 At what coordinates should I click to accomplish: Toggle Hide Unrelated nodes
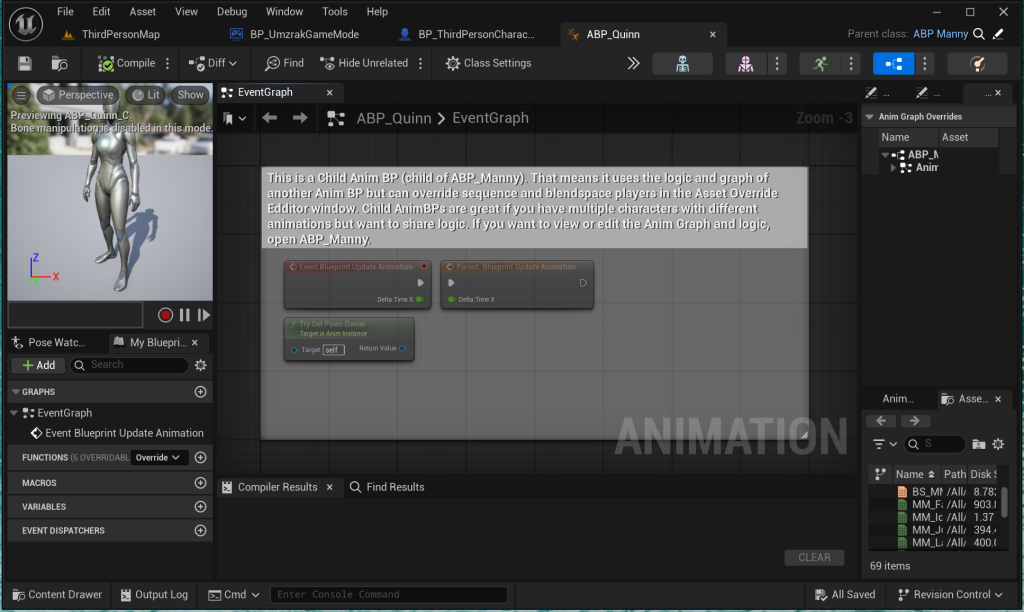[x=364, y=63]
